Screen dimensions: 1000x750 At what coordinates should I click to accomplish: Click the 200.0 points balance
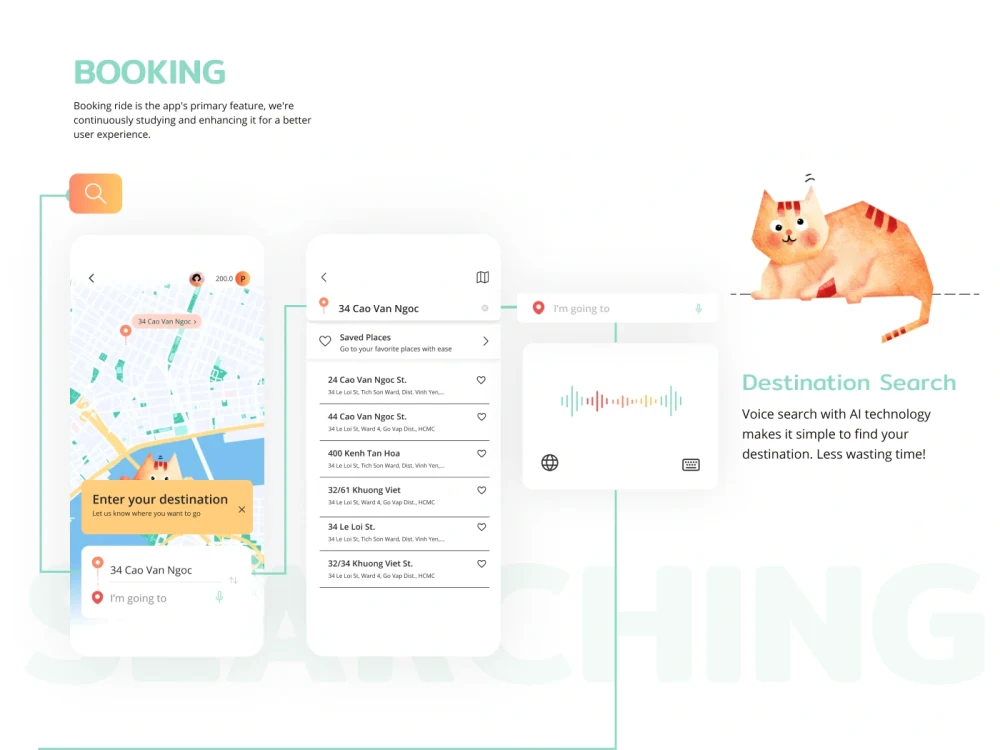tap(224, 279)
